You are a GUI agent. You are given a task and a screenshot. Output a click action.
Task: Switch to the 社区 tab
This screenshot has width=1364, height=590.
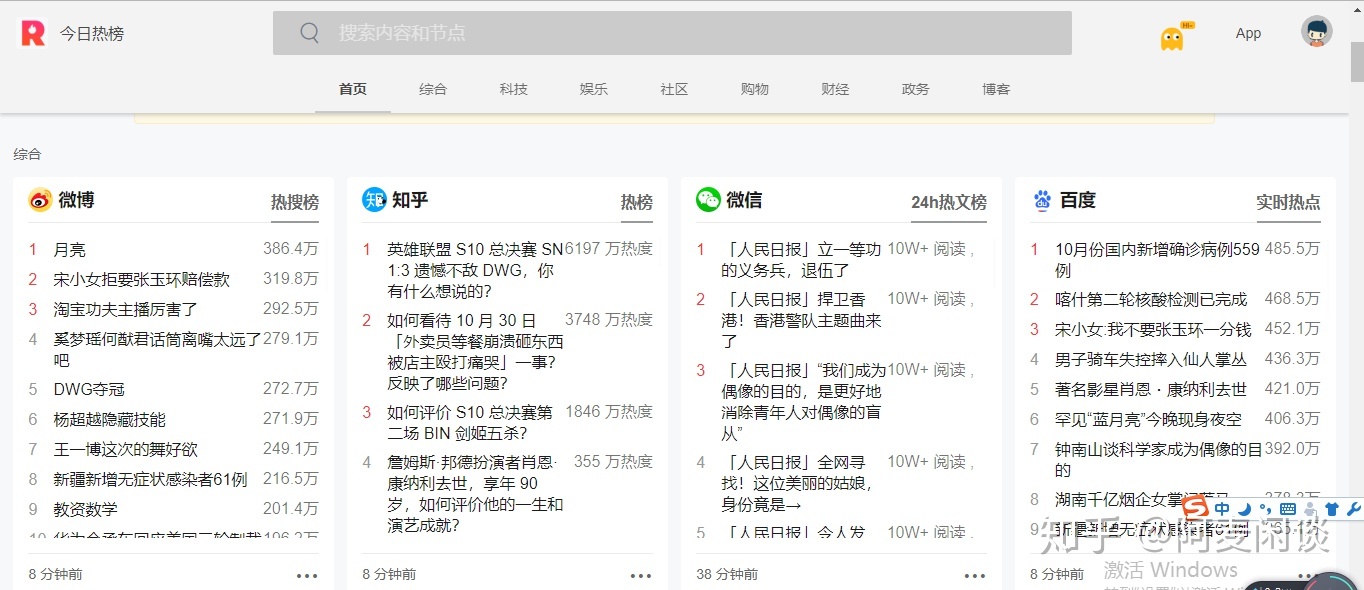pyautogui.click(x=674, y=89)
